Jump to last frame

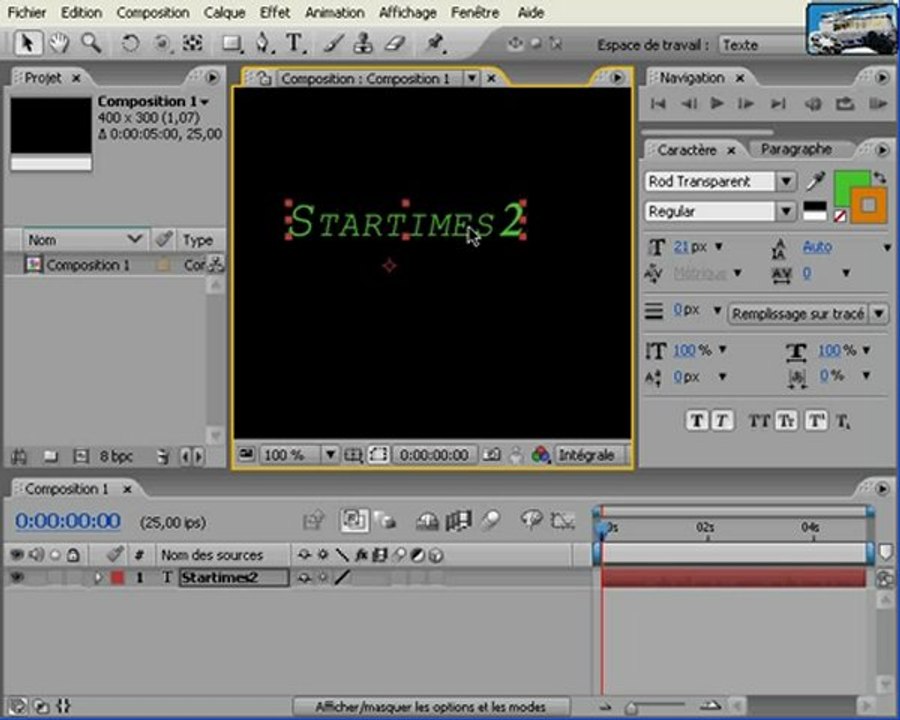pos(778,104)
